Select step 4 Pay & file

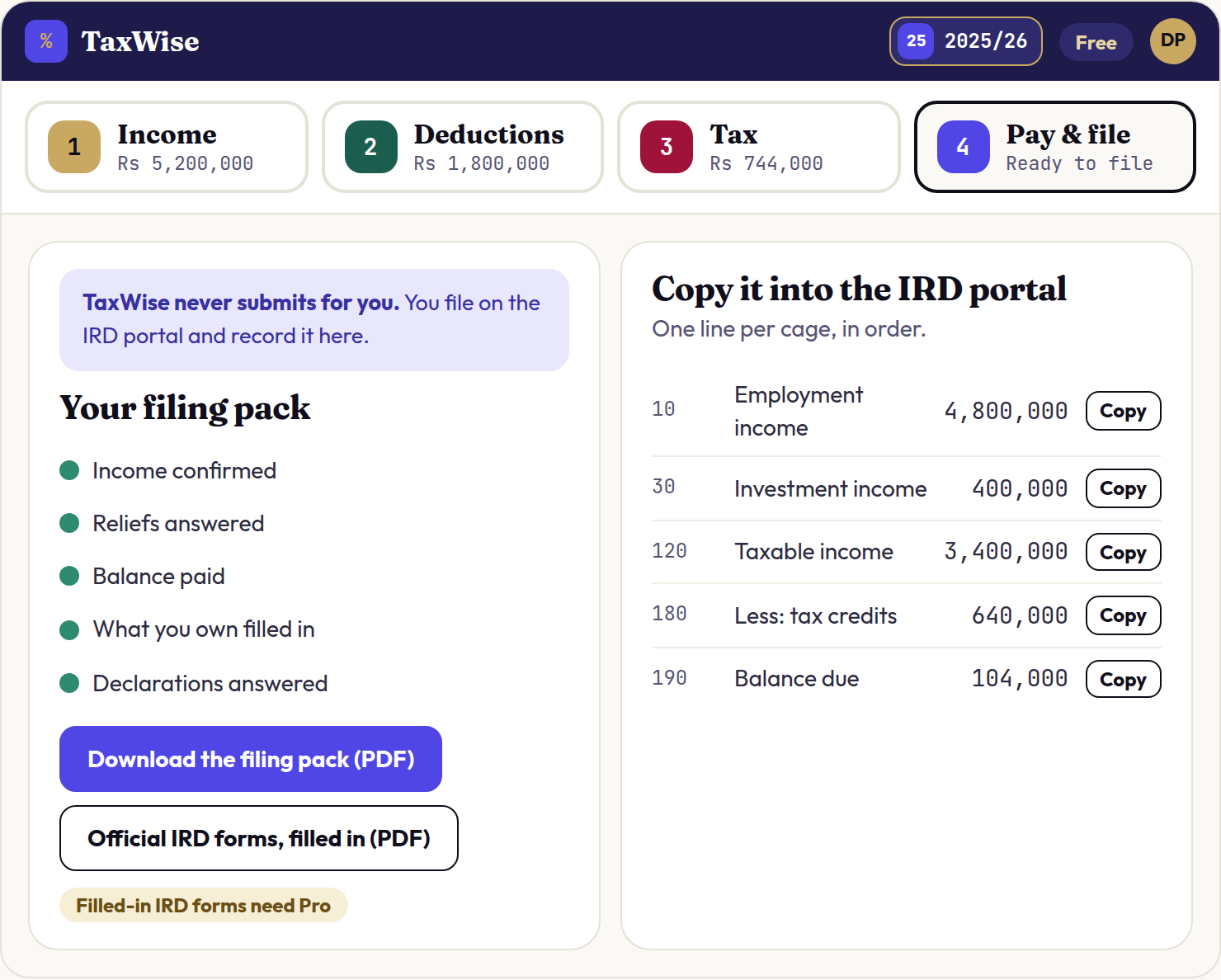[1055, 147]
